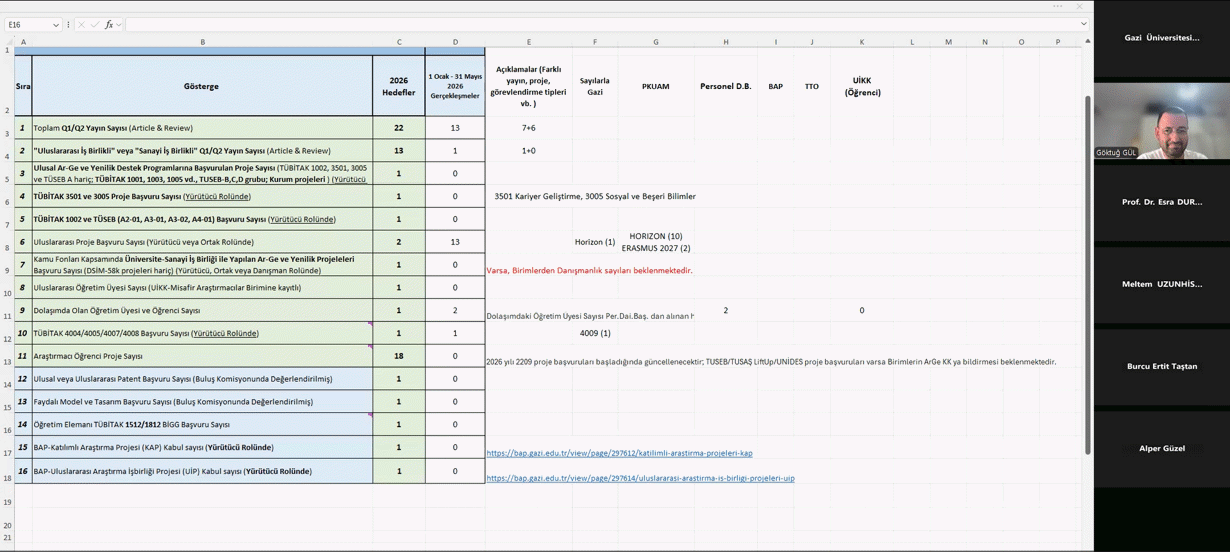Open the dropdown arrow beside fx
This screenshot has width=1230, height=552.
pos(119,24)
